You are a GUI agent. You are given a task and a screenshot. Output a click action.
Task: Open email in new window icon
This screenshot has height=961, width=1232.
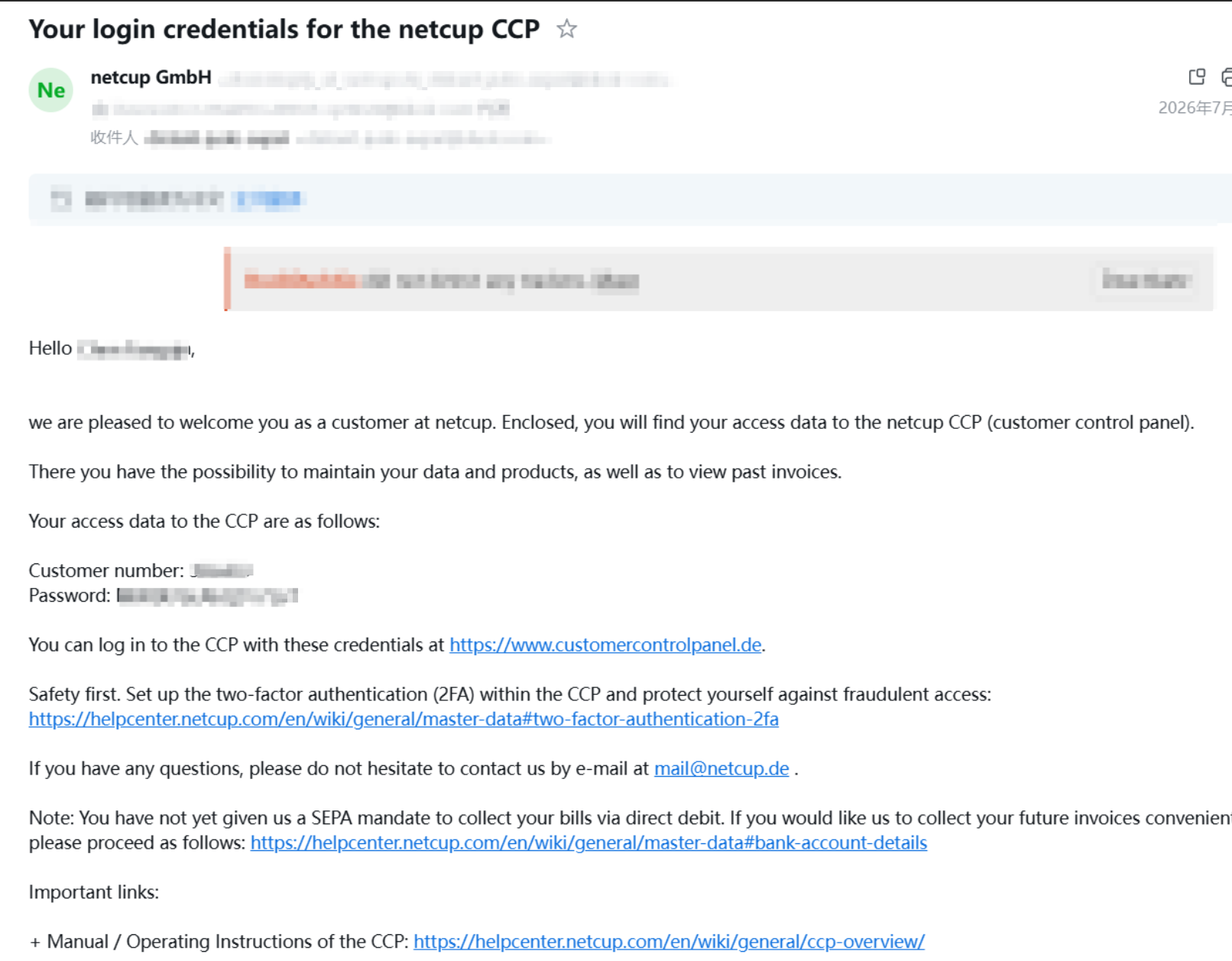(1197, 76)
